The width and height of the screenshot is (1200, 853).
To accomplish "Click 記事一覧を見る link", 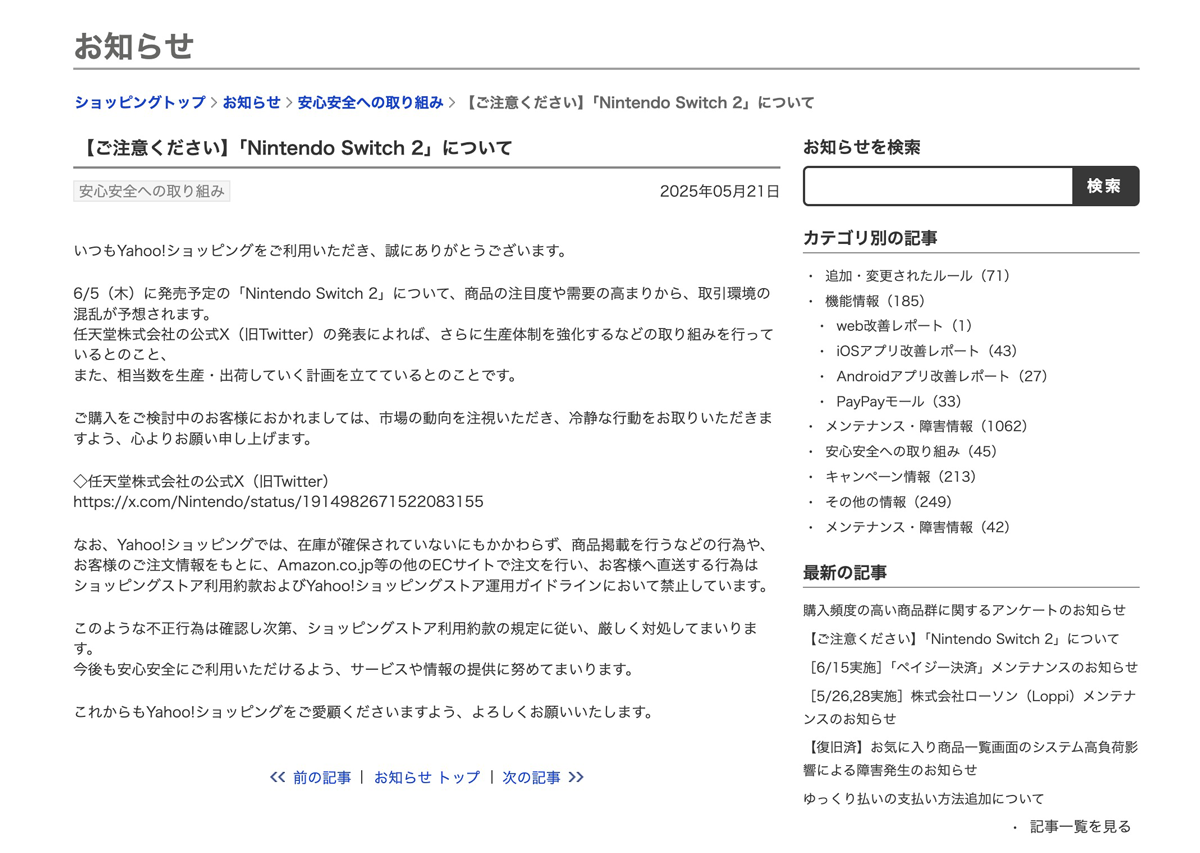I will pyautogui.click(x=1081, y=826).
